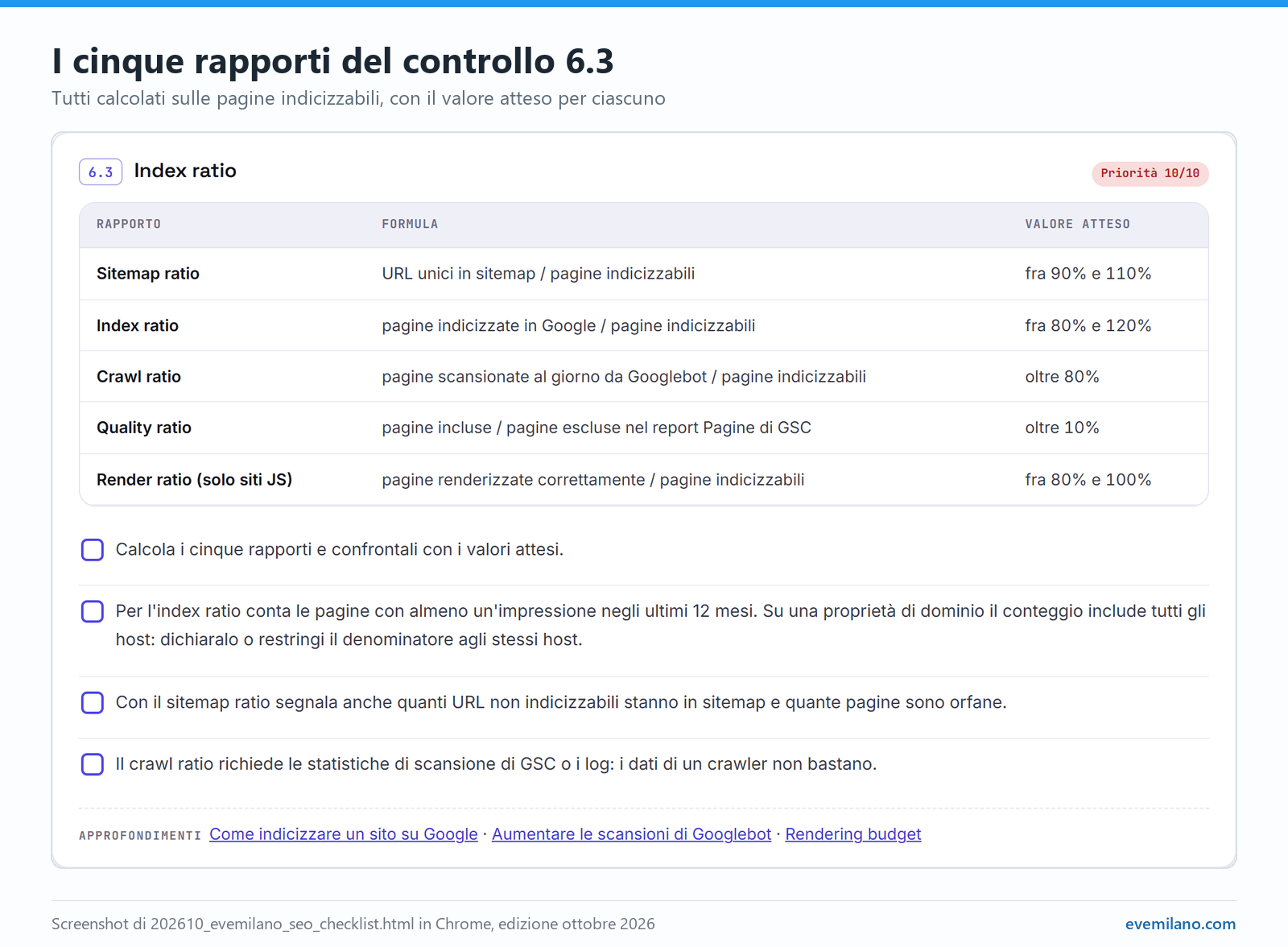
Task: Click the 'oltre 80%' expected value
Action: (1062, 376)
